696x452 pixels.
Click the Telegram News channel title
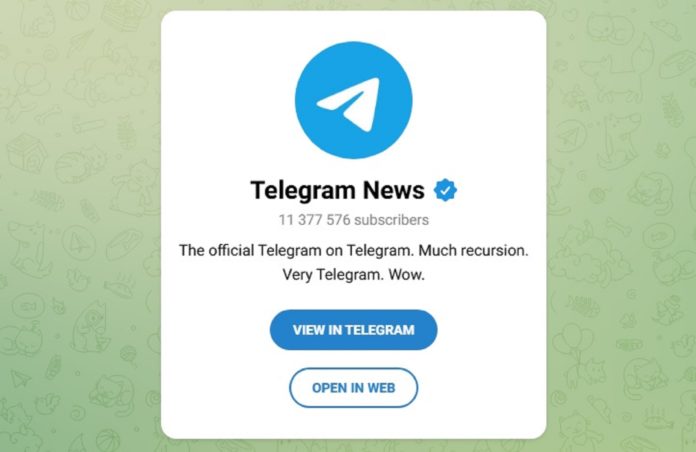(337, 190)
